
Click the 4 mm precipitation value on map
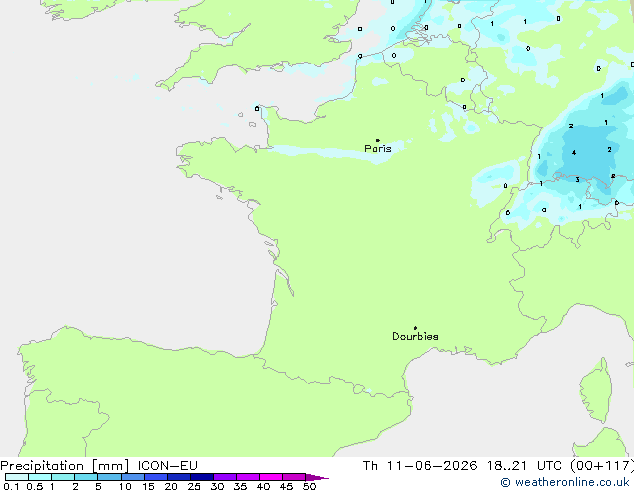(x=574, y=152)
